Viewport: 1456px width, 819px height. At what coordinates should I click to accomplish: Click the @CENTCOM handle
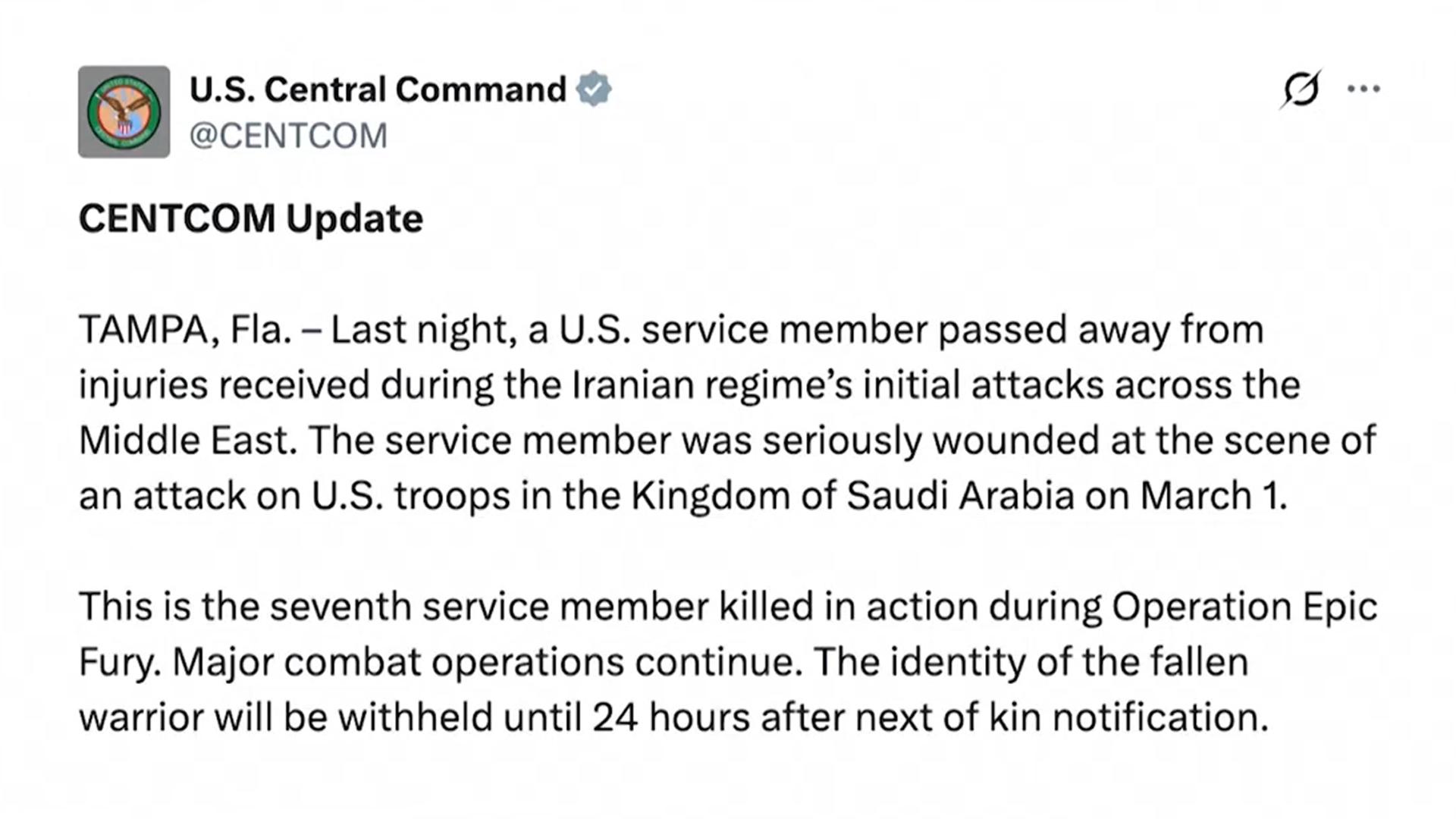coord(288,136)
